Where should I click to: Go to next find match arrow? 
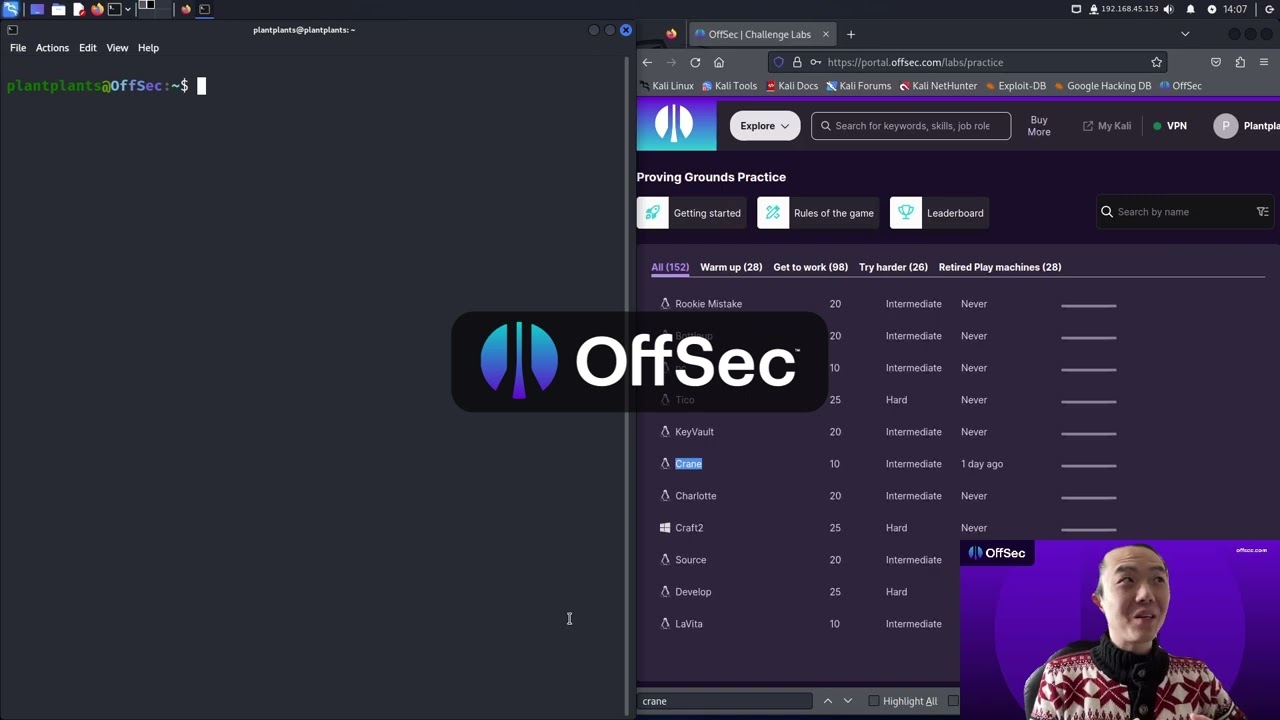point(848,701)
